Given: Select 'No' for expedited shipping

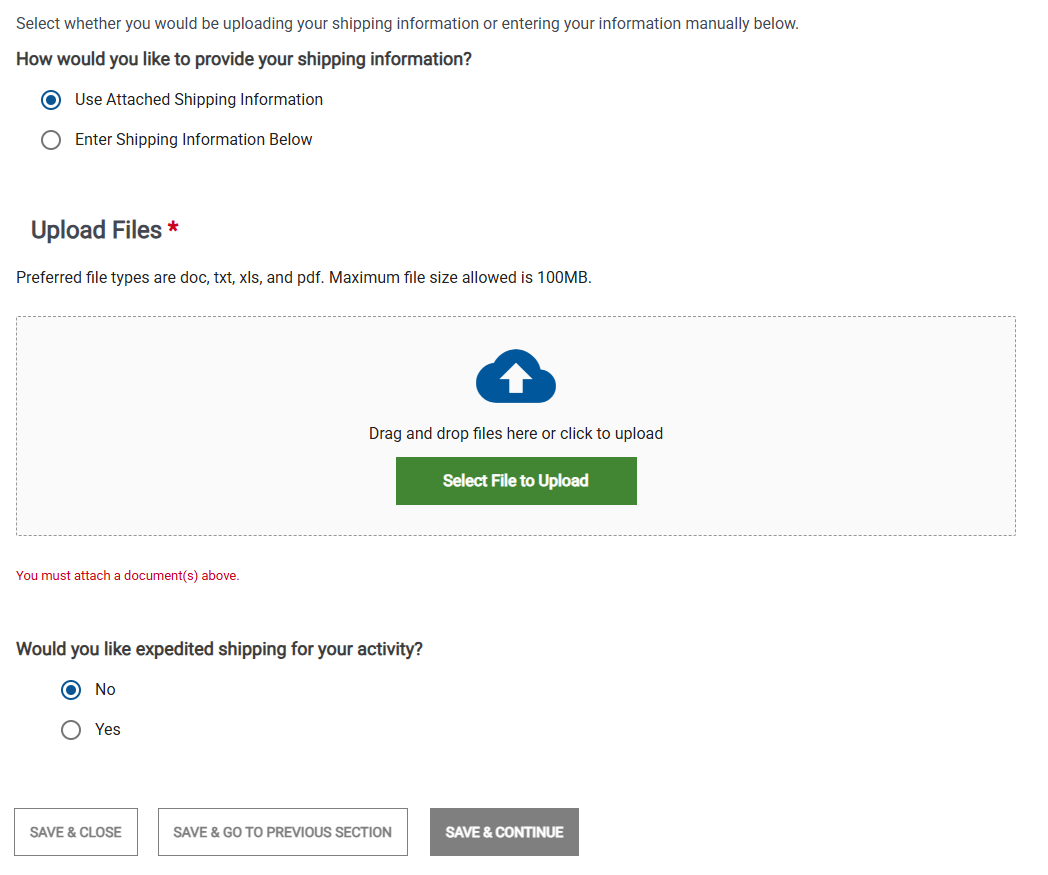Looking at the screenshot, I should pos(70,689).
